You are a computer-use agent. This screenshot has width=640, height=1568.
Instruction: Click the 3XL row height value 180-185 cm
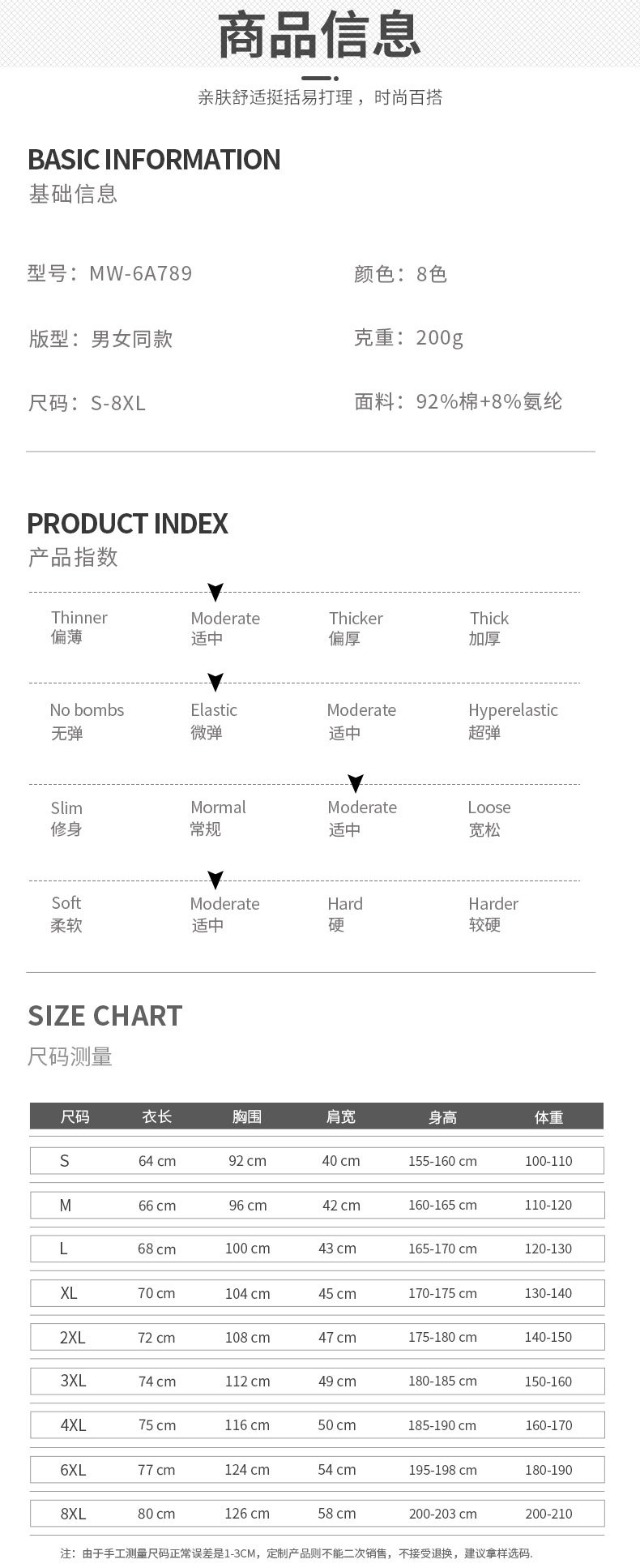point(442,1381)
